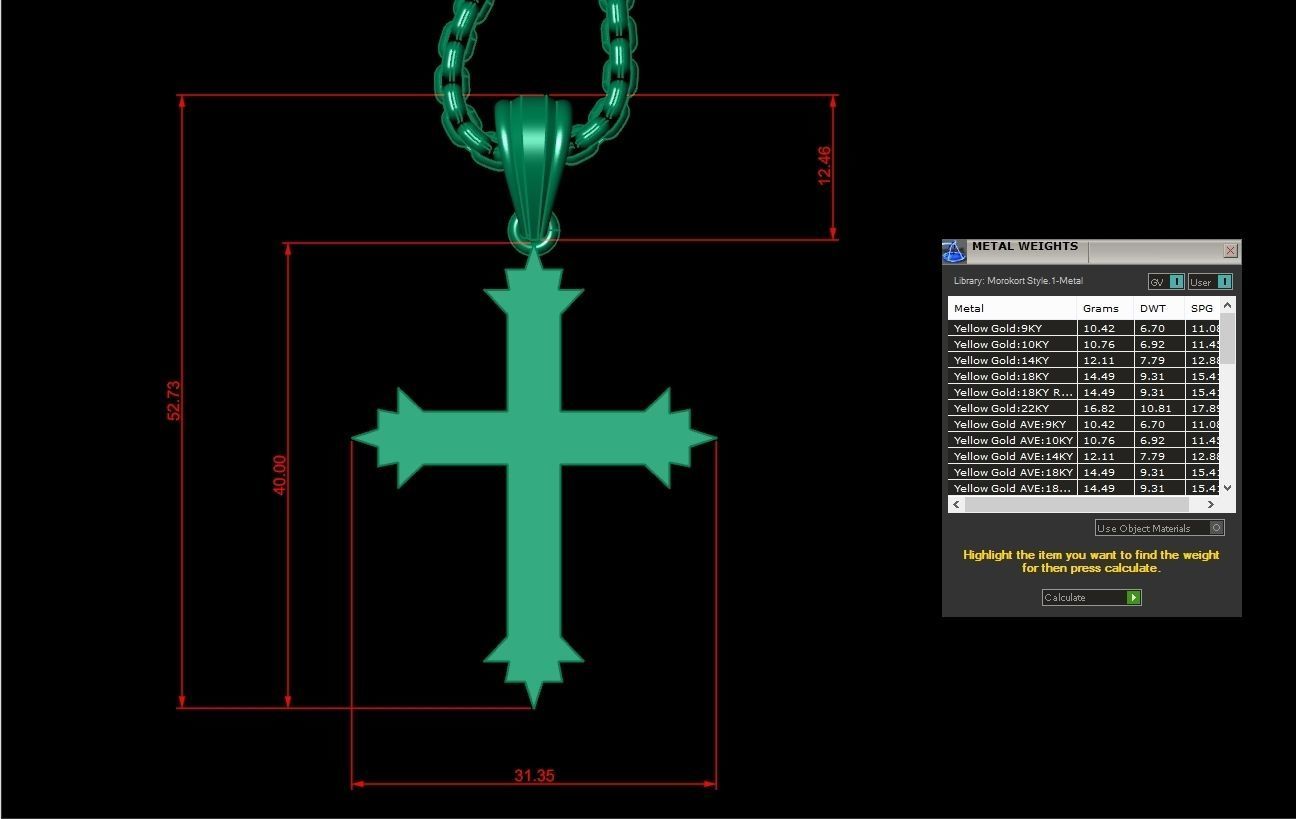Viewport: 1296px width, 819px height.
Task: Select the Yellow Gold AVE:9KY row
Action: pos(1084,424)
